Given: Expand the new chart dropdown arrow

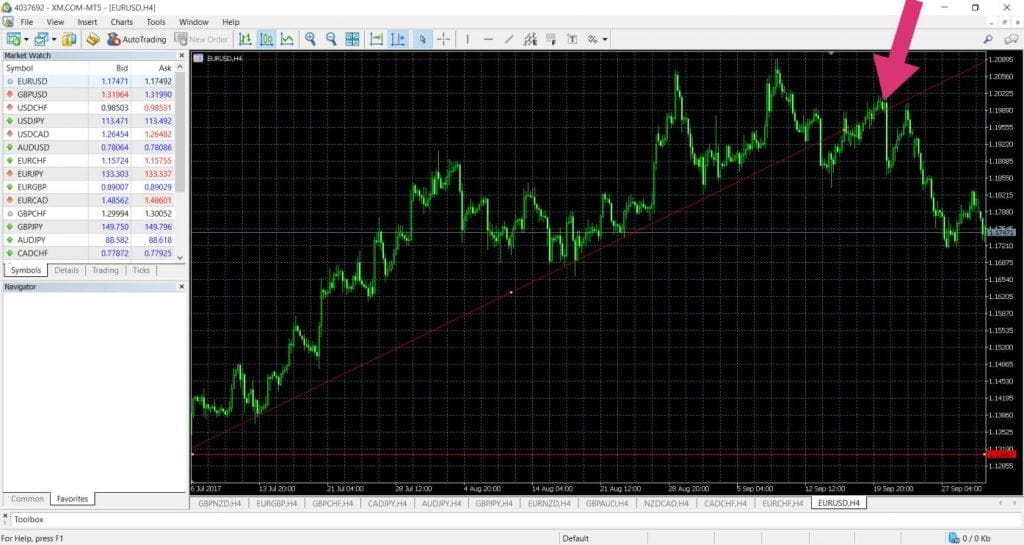Looking at the screenshot, I should [26, 40].
